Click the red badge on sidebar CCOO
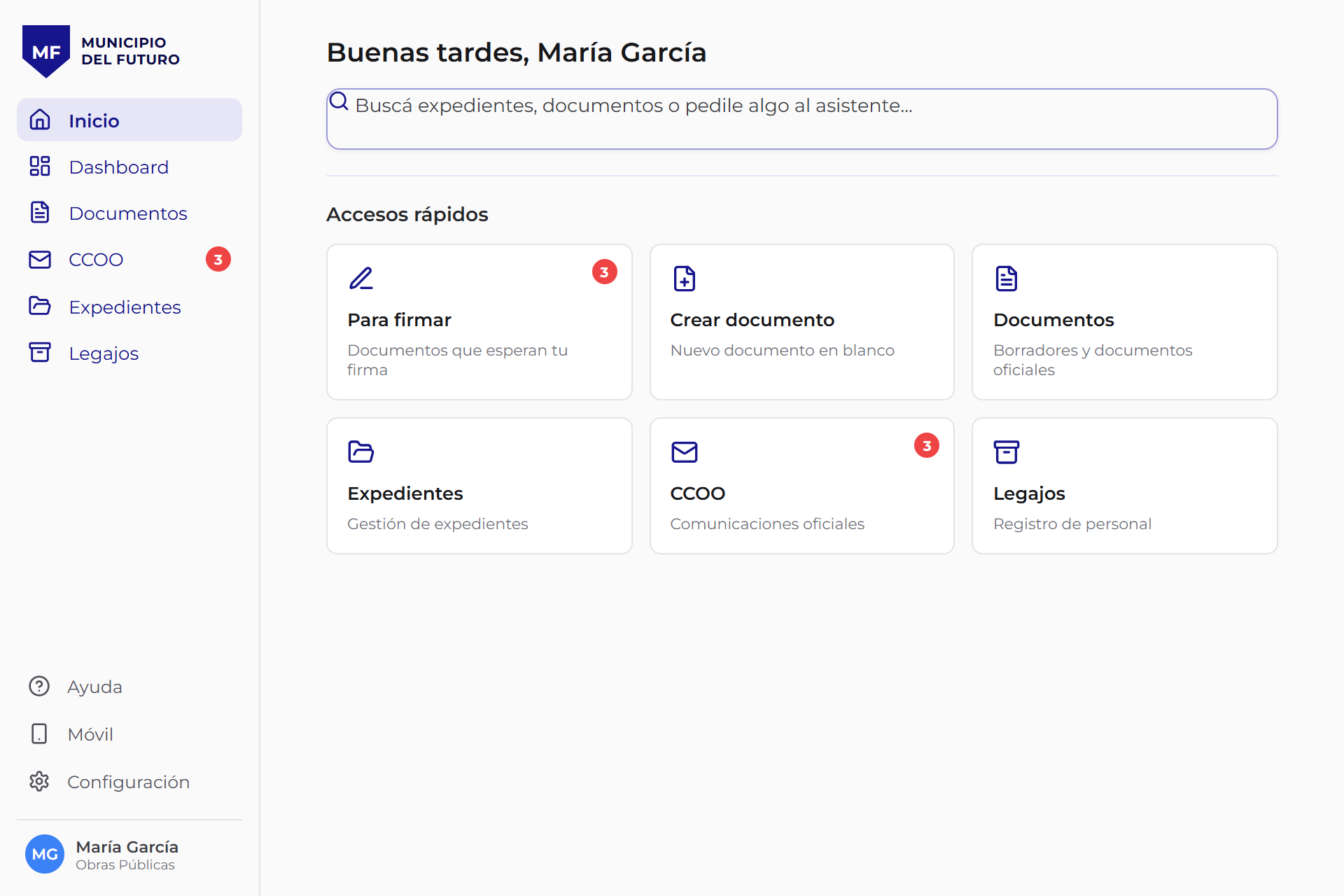 [x=218, y=260]
